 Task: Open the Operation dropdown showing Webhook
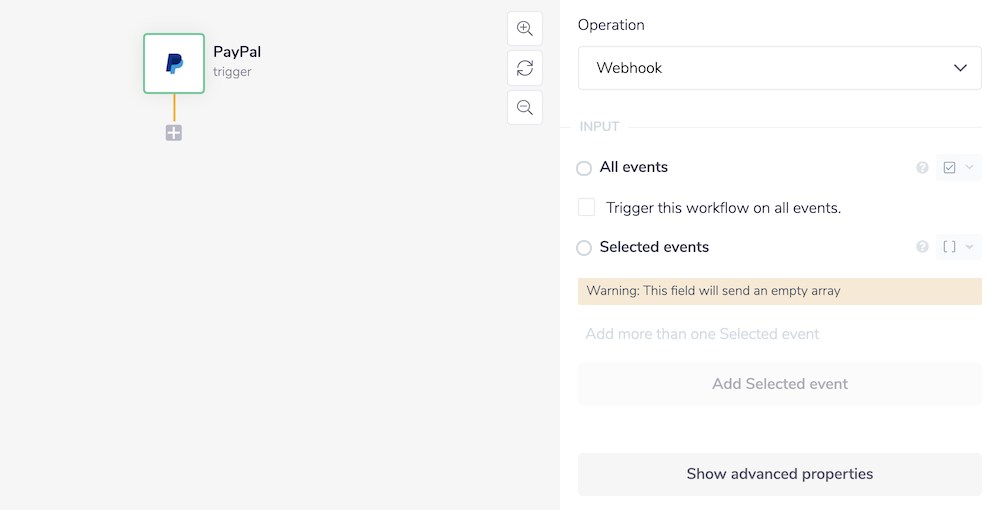[779, 68]
